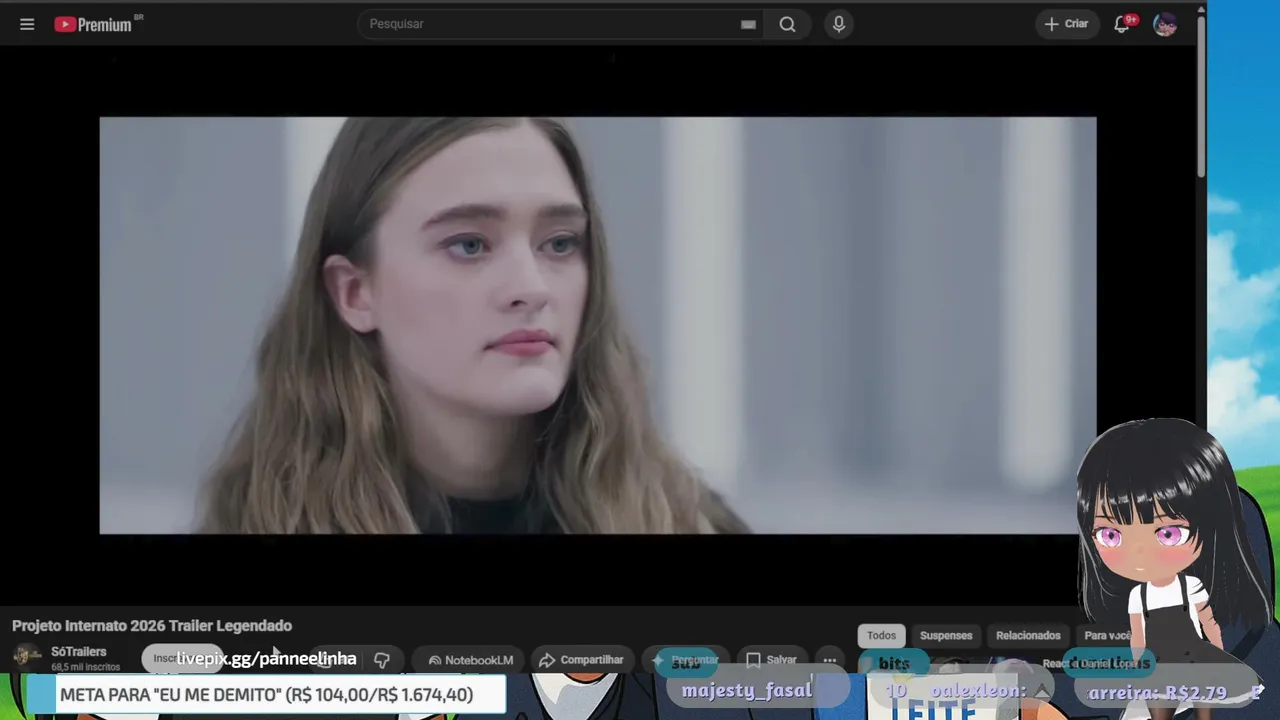Click the livepix.gg/panneelinha overlay text
The width and height of the screenshot is (1280, 720).
pyautogui.click(x=266, y=659)
